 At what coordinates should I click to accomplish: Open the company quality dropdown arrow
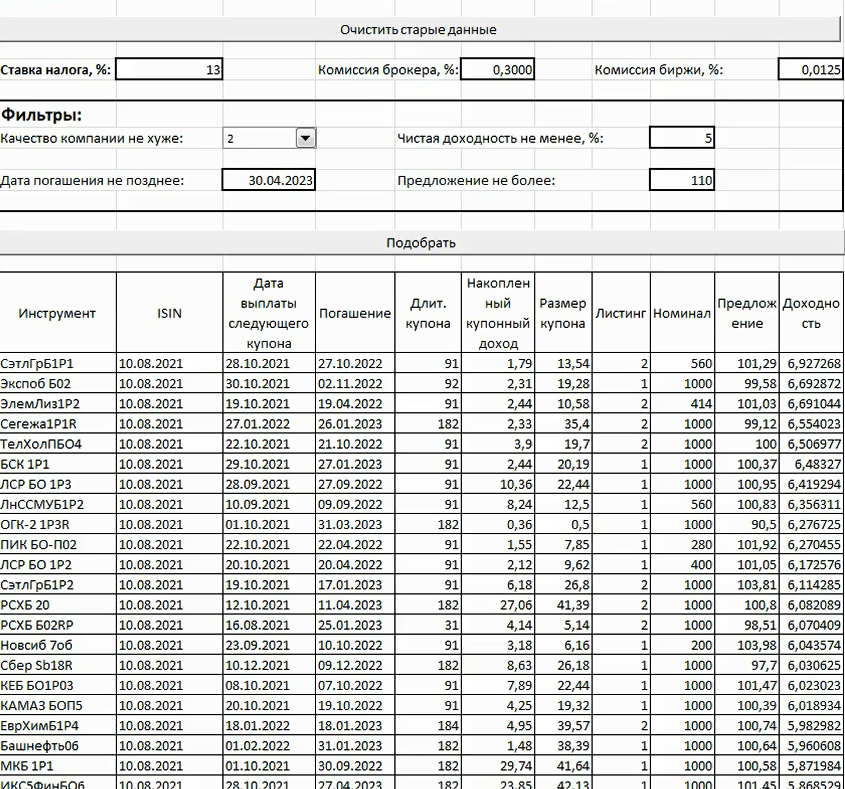tap(306, 139)
